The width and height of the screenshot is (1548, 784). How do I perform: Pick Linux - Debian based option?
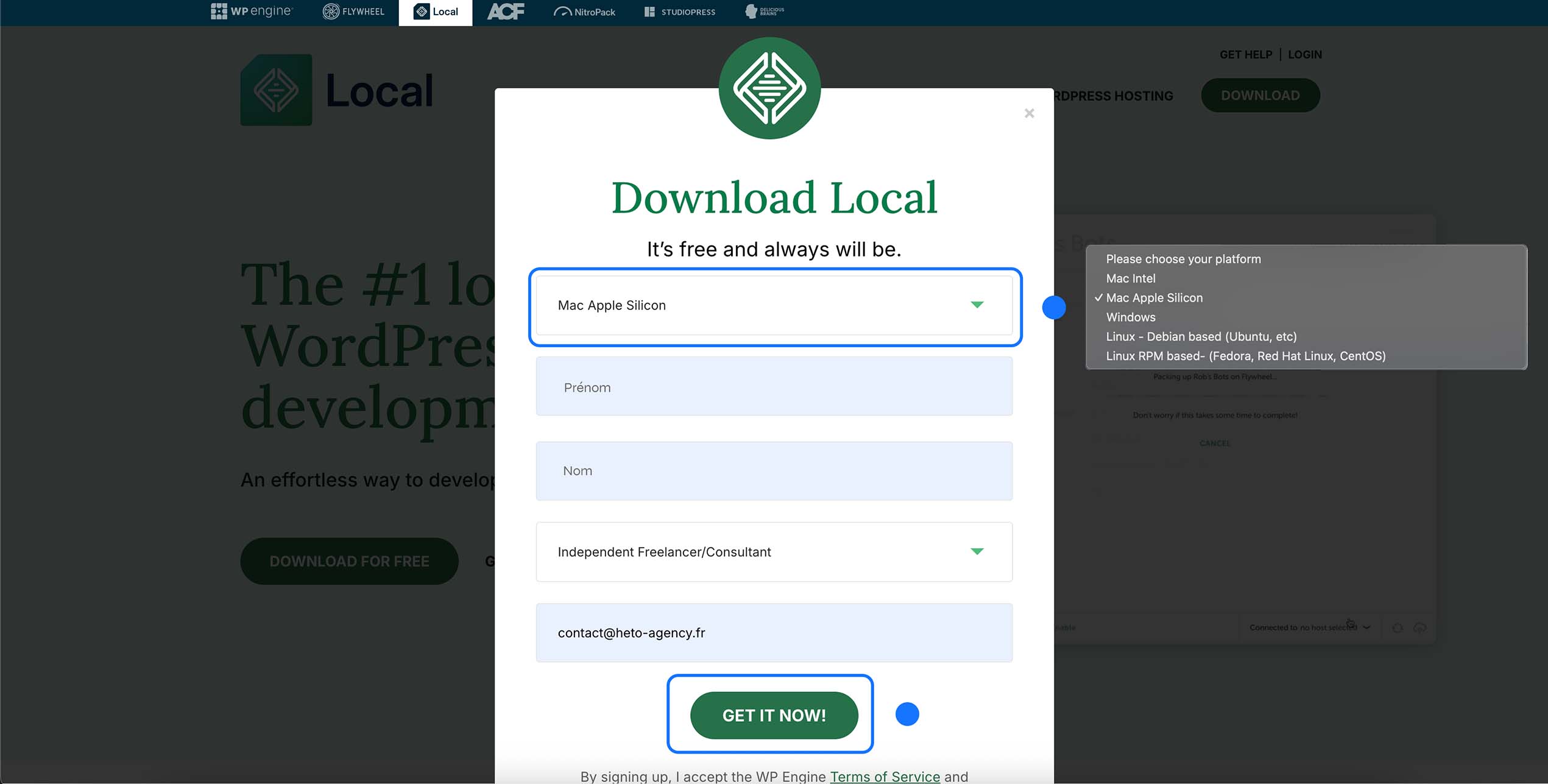click(x=1201, y=337)
